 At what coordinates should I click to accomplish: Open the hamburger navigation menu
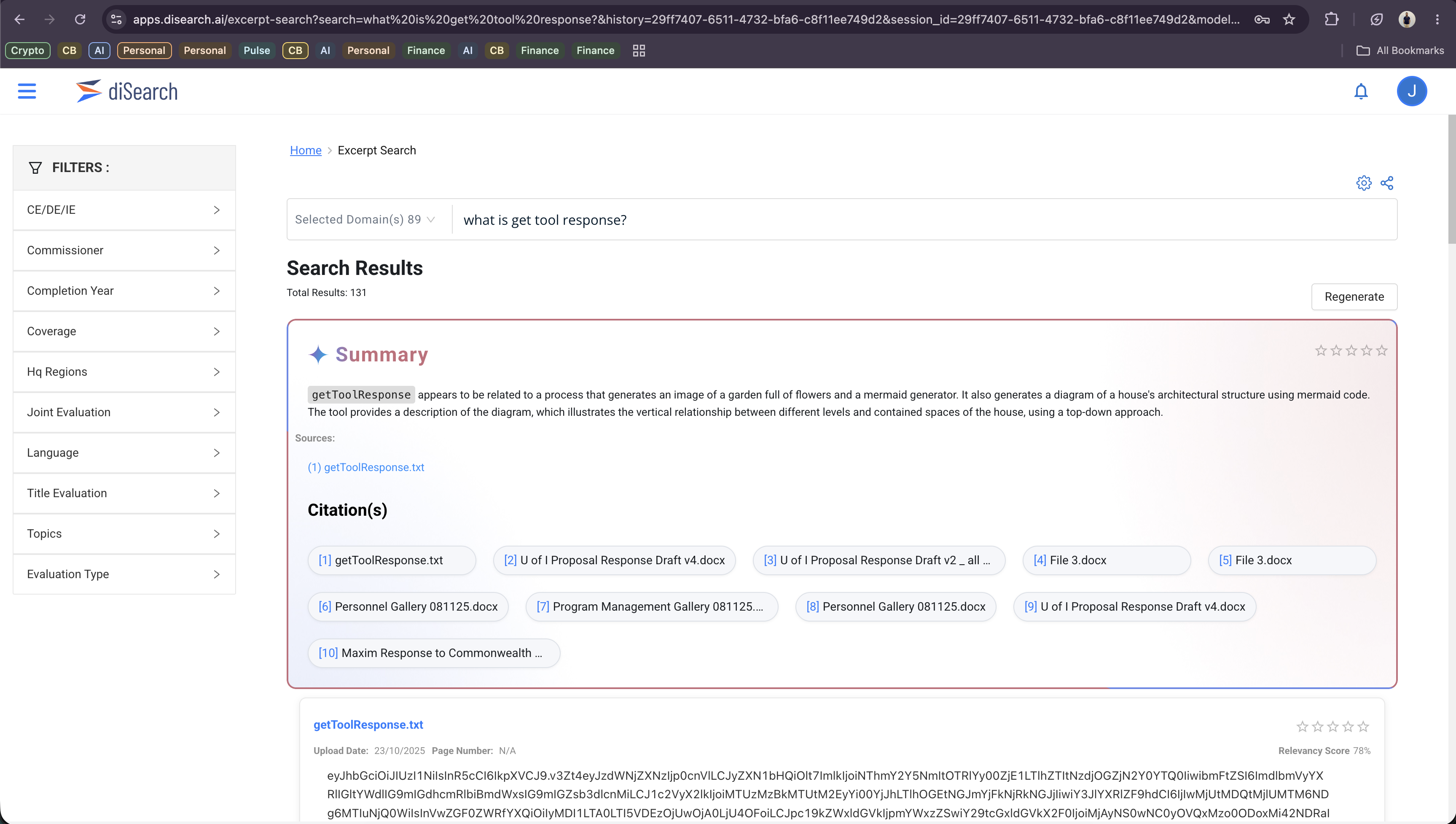tap(27, 91)
